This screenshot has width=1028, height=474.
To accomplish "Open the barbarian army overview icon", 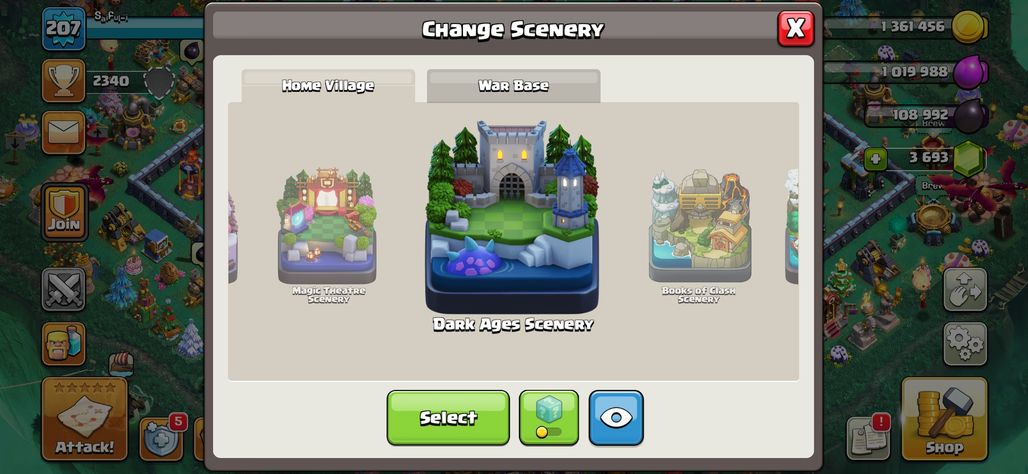I will [64, 344].
